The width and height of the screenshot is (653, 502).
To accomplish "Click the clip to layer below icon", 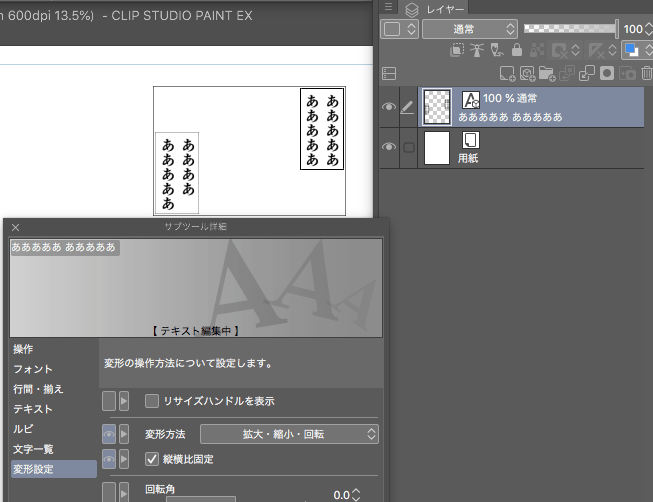I will pyautogui.click(x=456, y=50).
